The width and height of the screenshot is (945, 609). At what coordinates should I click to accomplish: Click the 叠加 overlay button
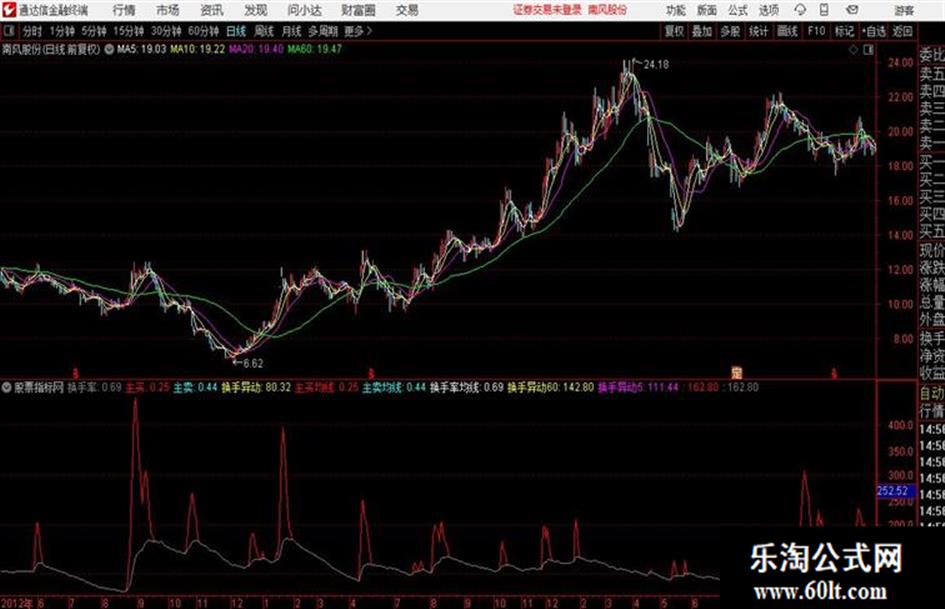702,31
